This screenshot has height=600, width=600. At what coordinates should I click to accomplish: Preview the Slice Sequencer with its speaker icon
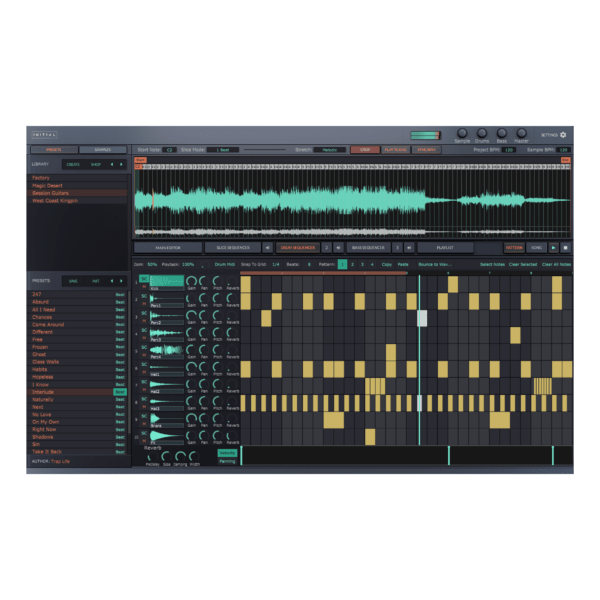click(267, 248)
